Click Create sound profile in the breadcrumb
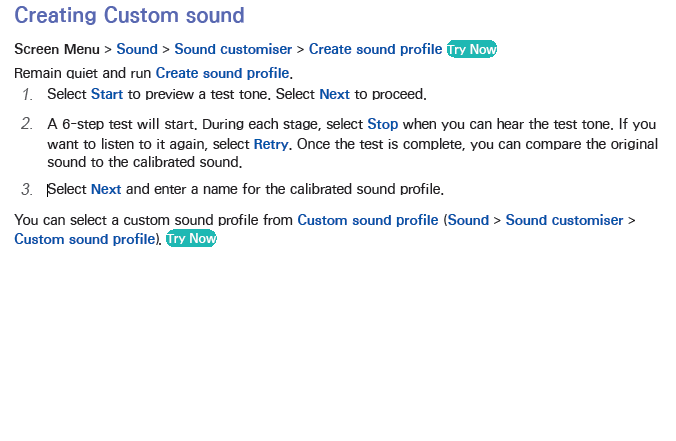Viewport: 676px width, 441px height. (x=376, y=49)
